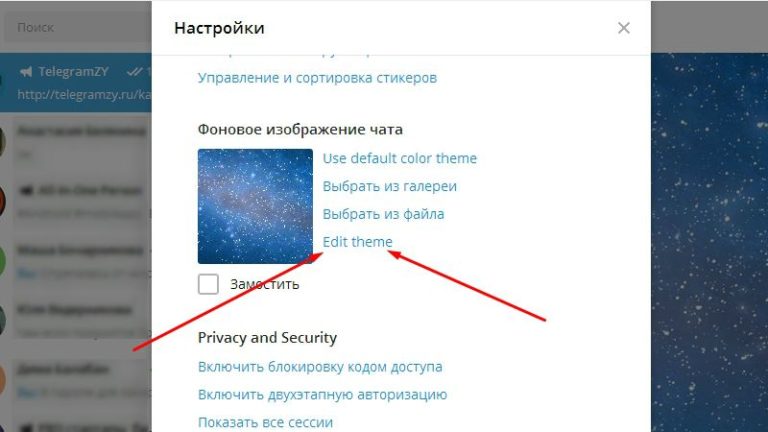768x432 pixels.
Task: Click the starry chat background preview thumbnail
Action: click(255, 206)
